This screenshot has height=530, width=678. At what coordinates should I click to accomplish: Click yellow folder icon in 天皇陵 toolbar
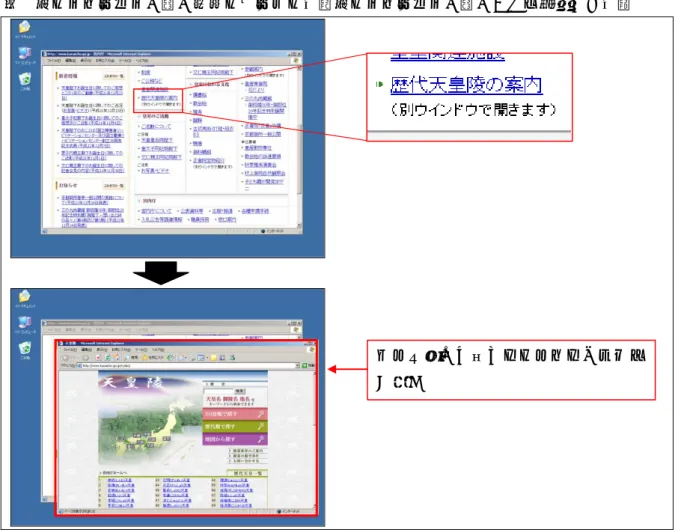[x=213, y=358]
